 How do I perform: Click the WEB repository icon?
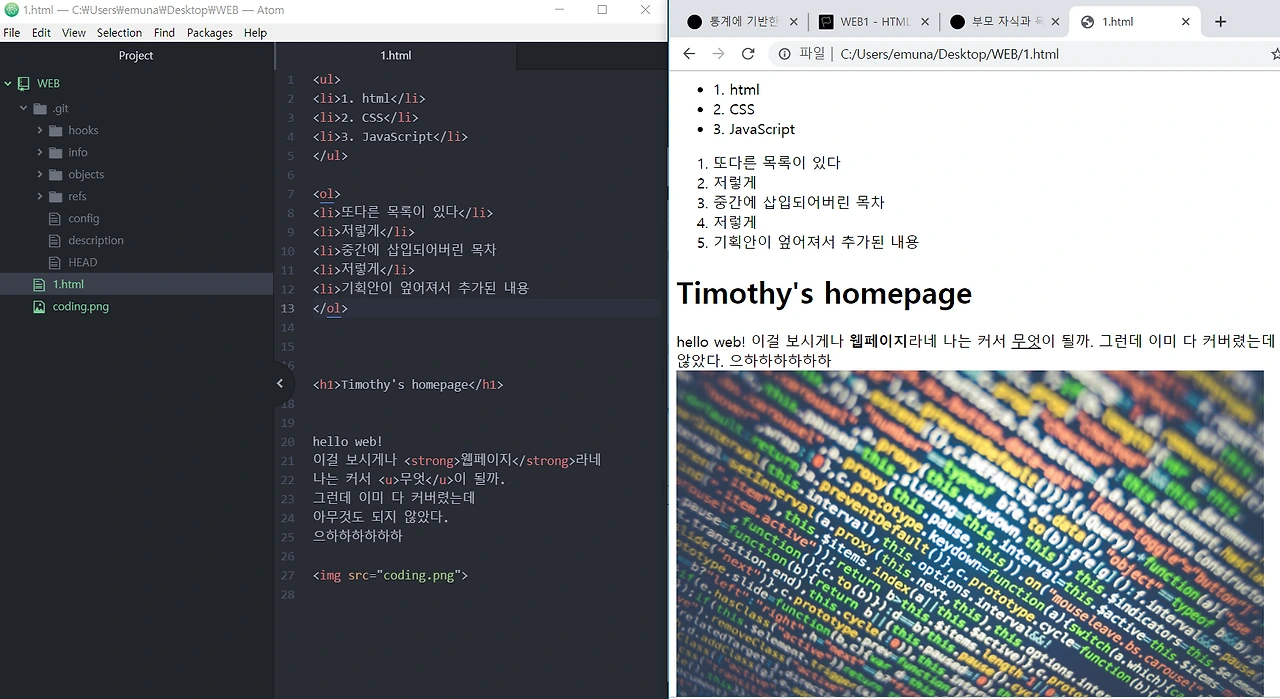tap(24, 84)
